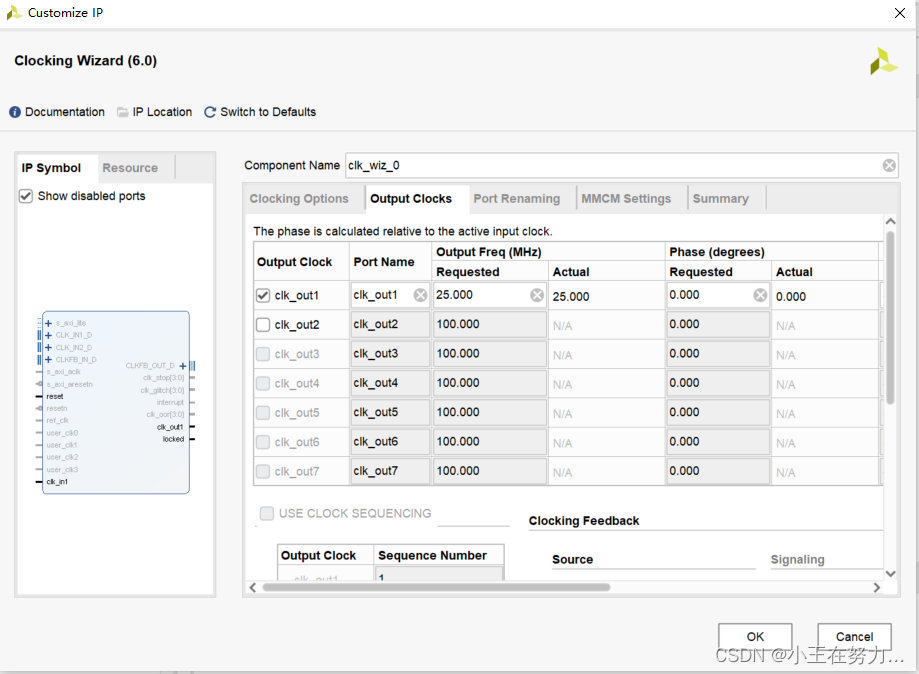Enable the clk_out2 output clock
The width and height of the screenshot is (919, 674).
pyautogui.click(x=263, y=325)
